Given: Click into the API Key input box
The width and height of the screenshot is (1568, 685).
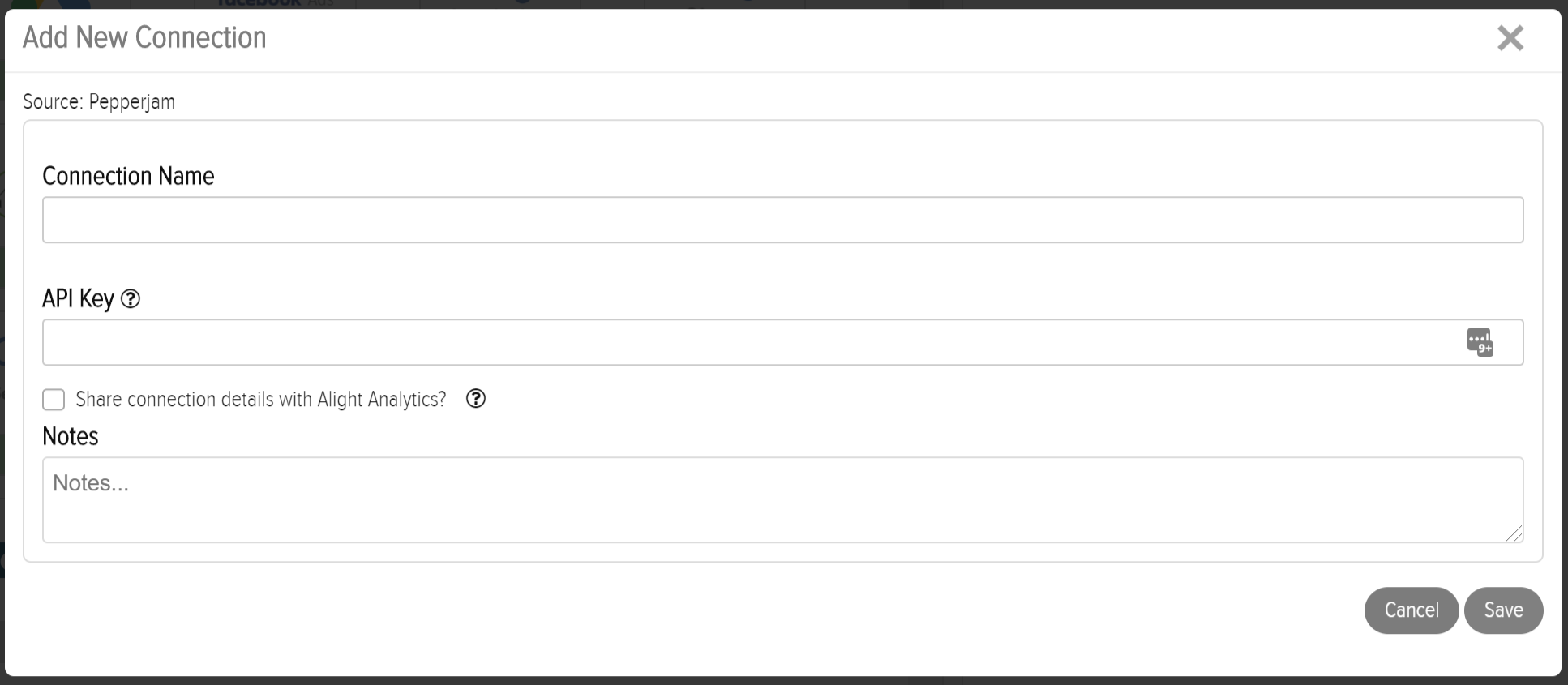Looking at the screenshot, I should 782,342.
